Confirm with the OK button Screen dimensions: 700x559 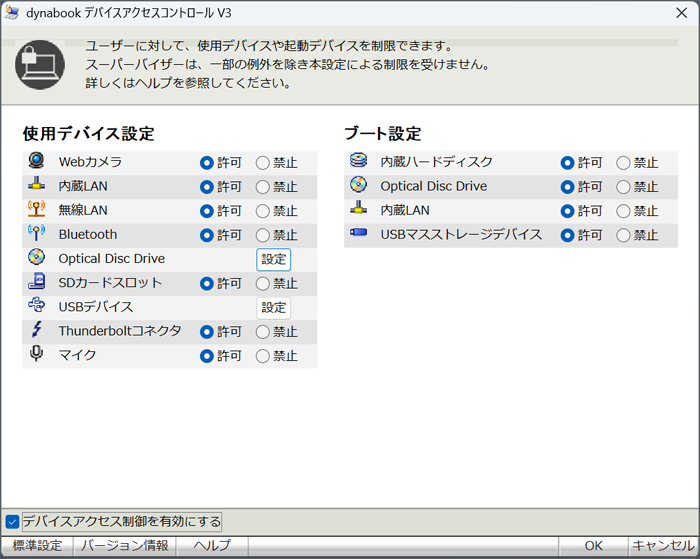[x=593, y=546]
